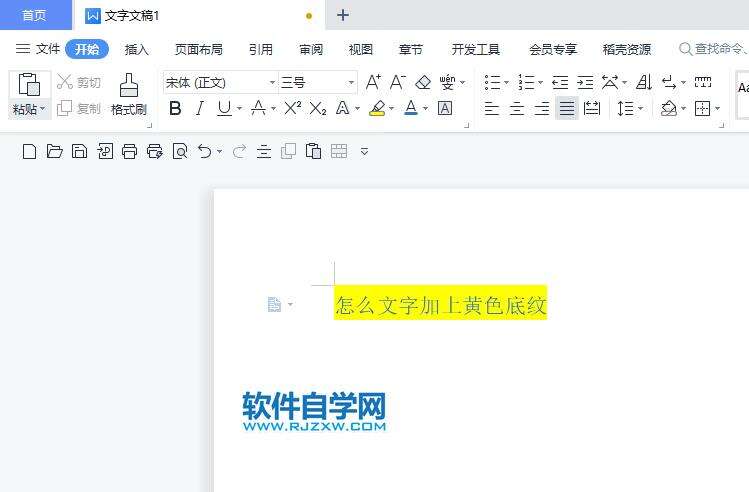Switch to the 视图 ribbon tab

point(361,49)
